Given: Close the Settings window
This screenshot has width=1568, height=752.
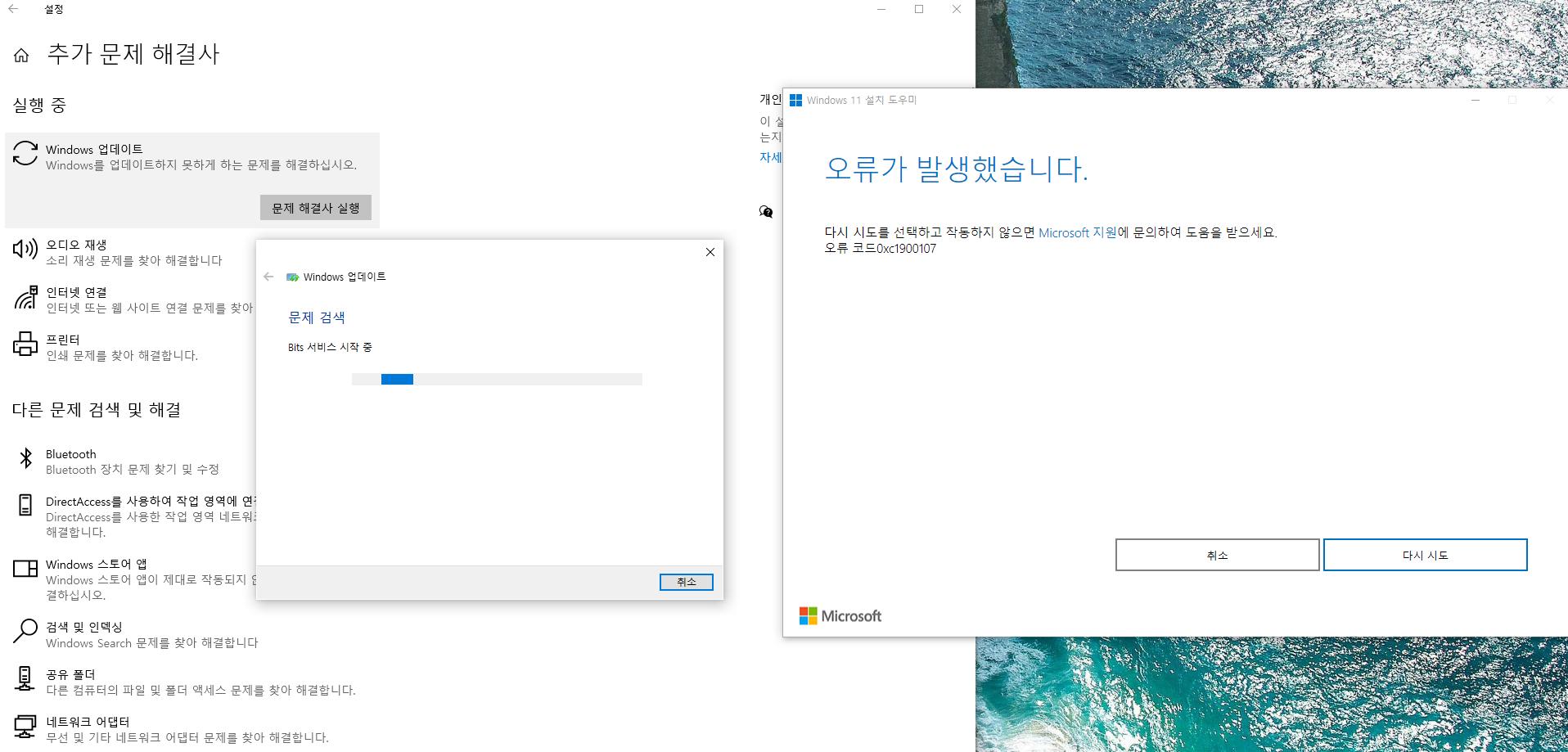Looking at the screenshot, I should point(957,9).
